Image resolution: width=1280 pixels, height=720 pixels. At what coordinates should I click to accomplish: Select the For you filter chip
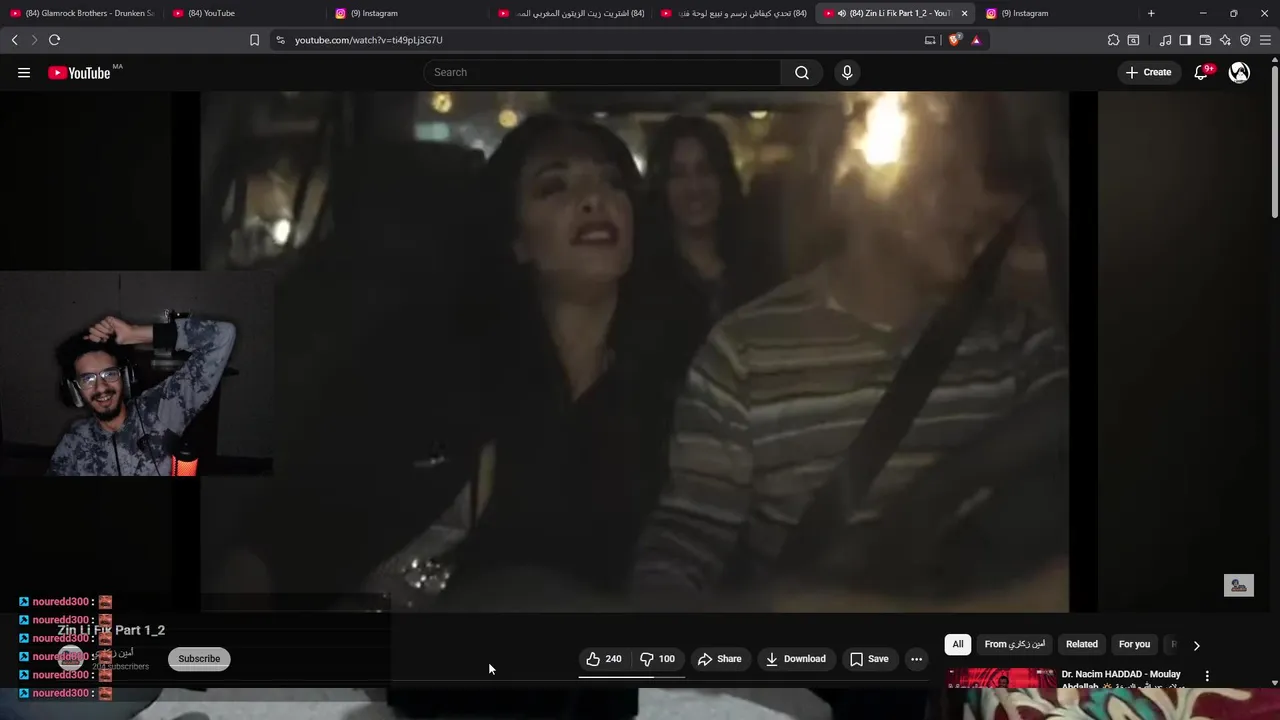(x=1134, y=645)
